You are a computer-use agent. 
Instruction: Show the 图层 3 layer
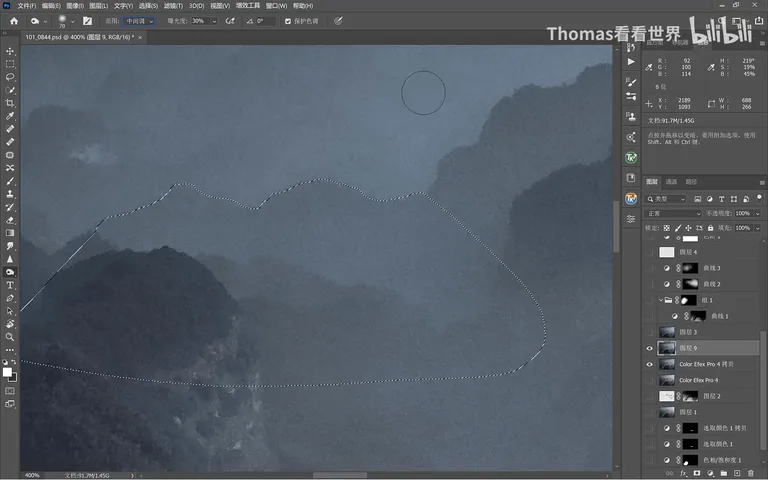point(650,332)
